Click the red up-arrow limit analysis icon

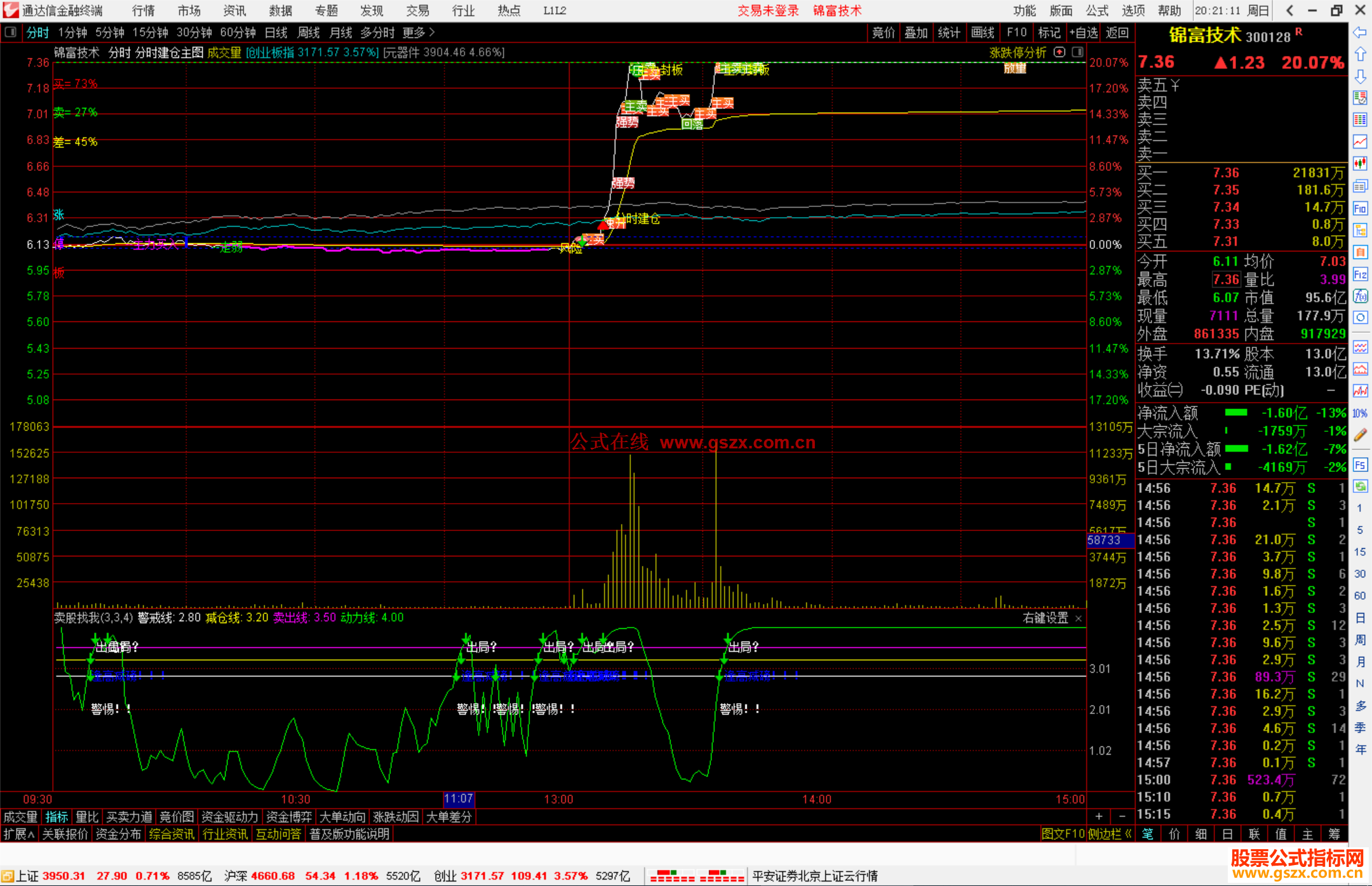tap(1059, 52)
